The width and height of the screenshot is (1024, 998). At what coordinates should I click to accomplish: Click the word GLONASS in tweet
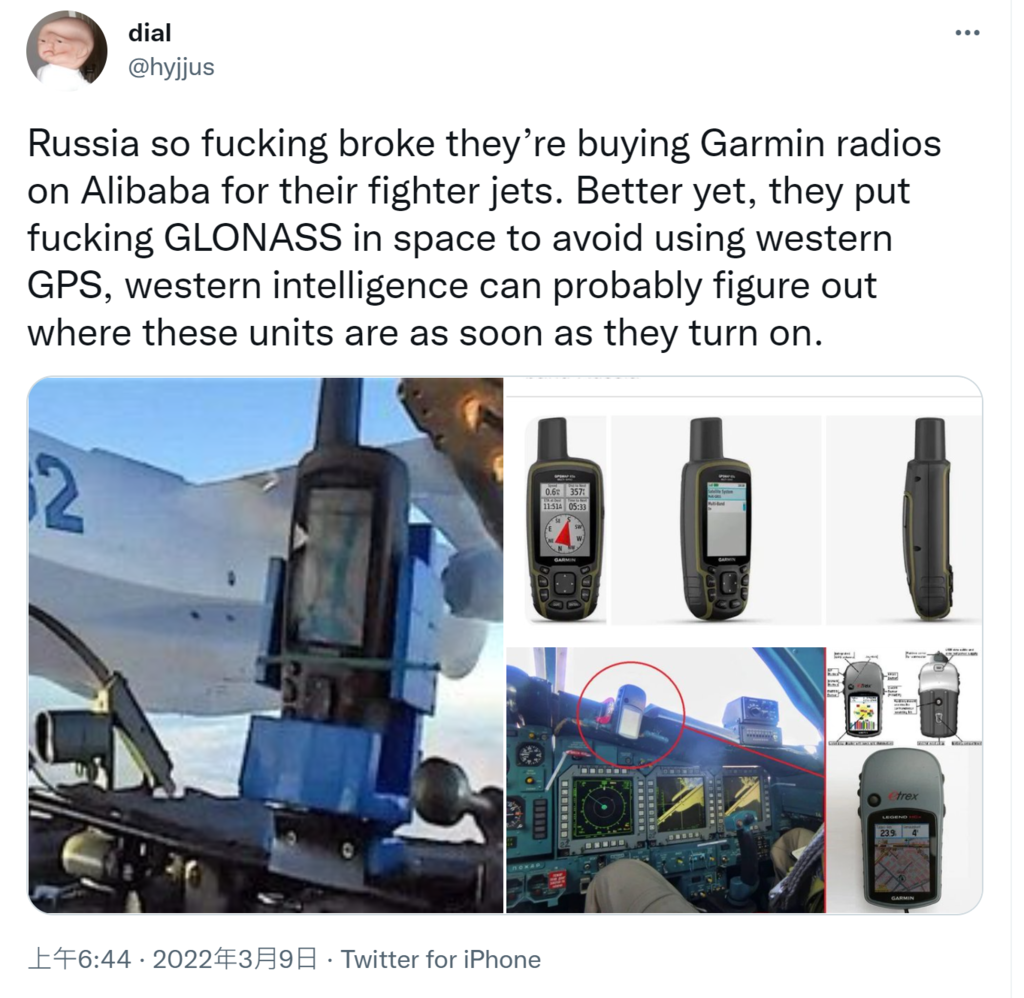(x=252, y=238)
